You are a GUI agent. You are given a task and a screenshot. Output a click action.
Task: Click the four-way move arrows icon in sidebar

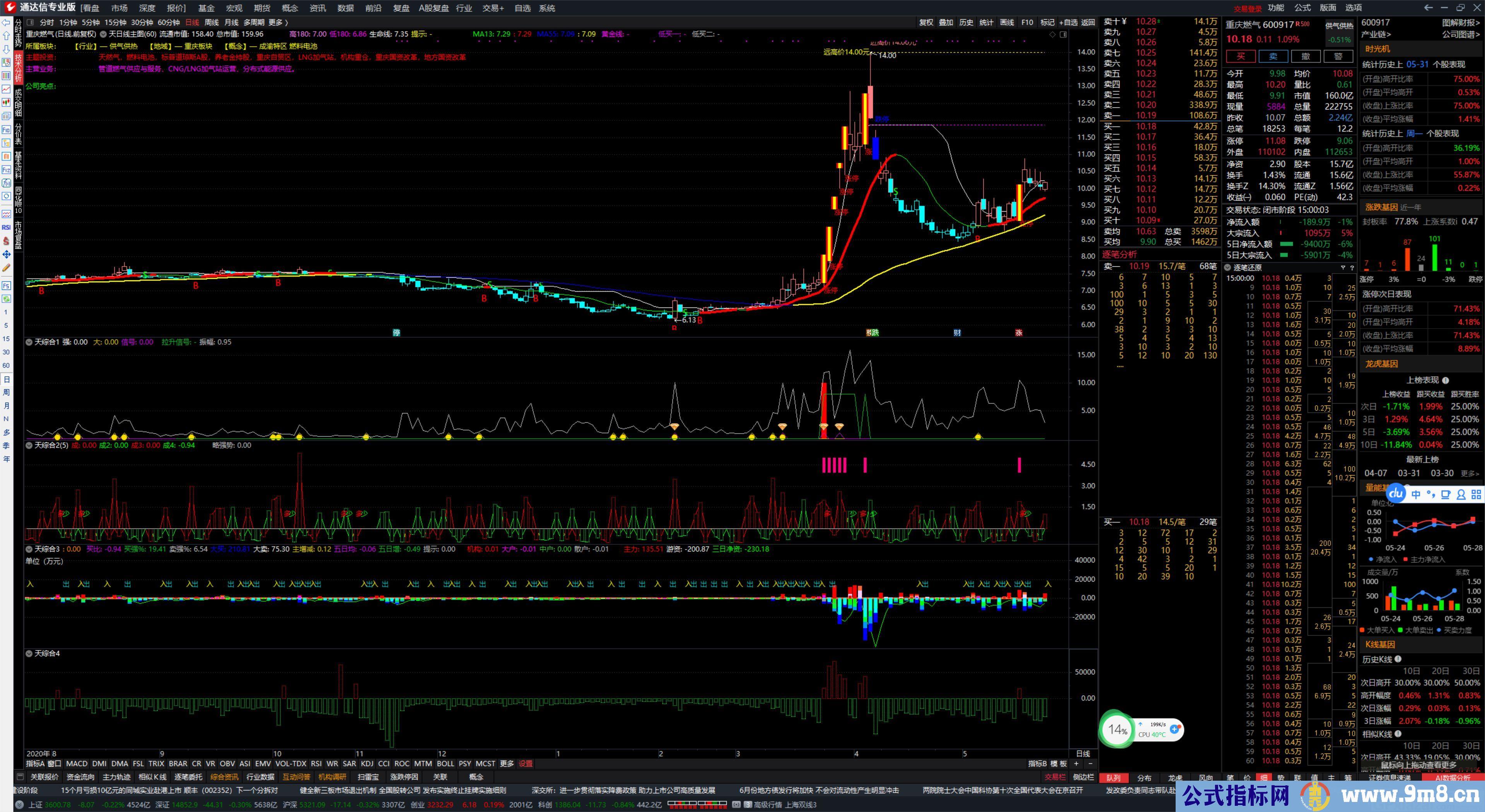(6, 254)
